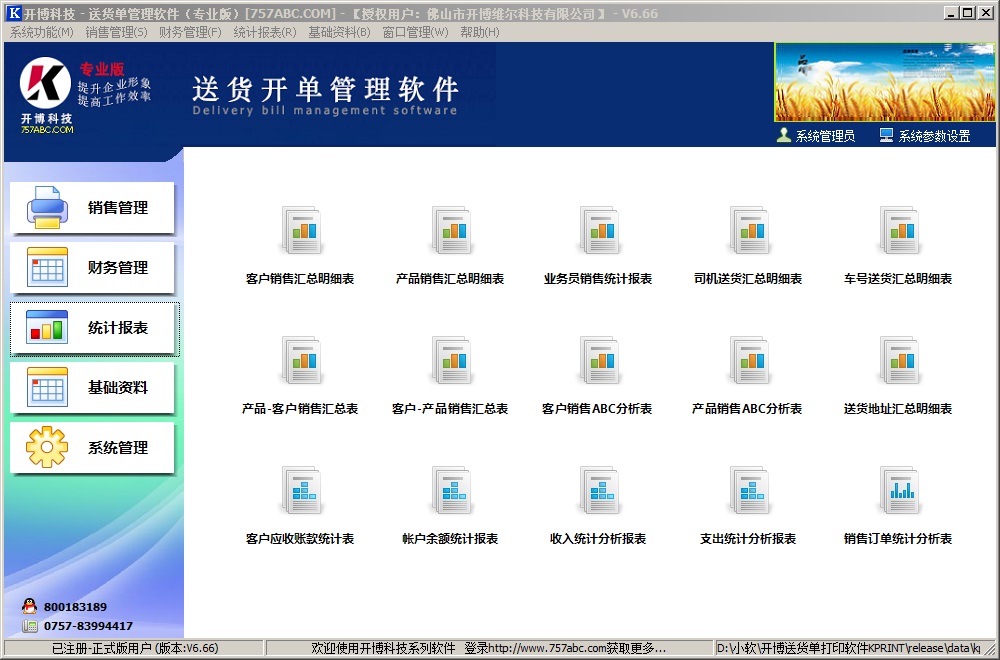Open 帐户余额统计报表 report icon

[450, 491]
